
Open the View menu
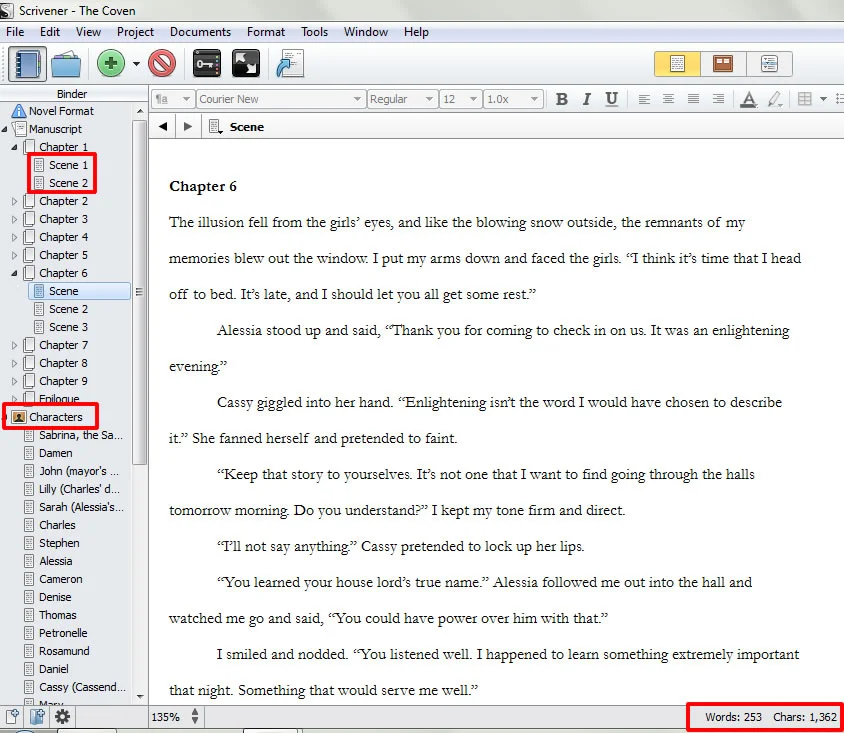click(x=88, y=32)
